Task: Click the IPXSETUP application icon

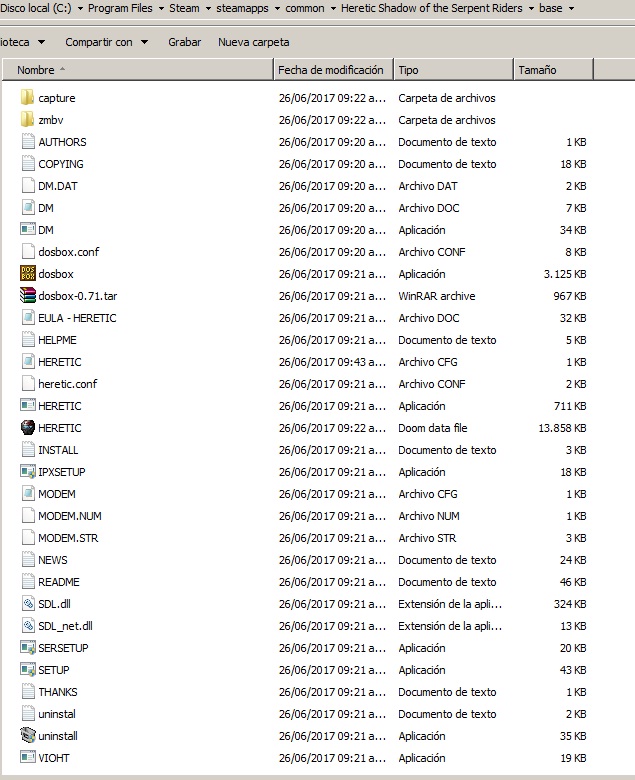Action: (x=28, y=472)
